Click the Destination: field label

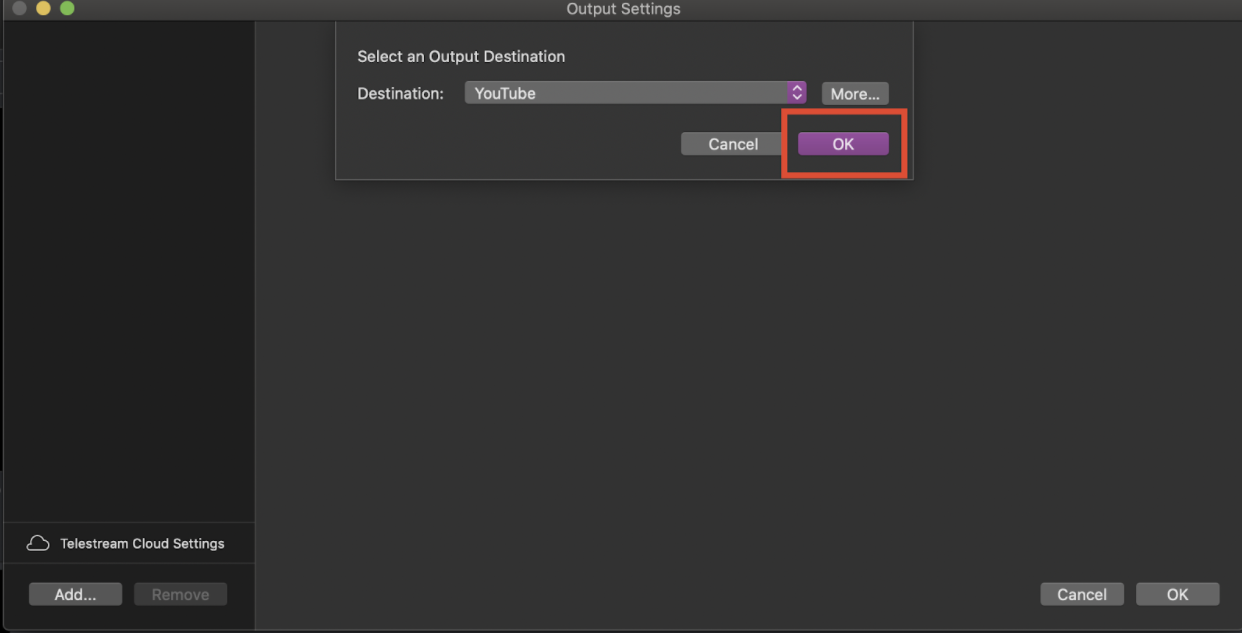(400, 93)
